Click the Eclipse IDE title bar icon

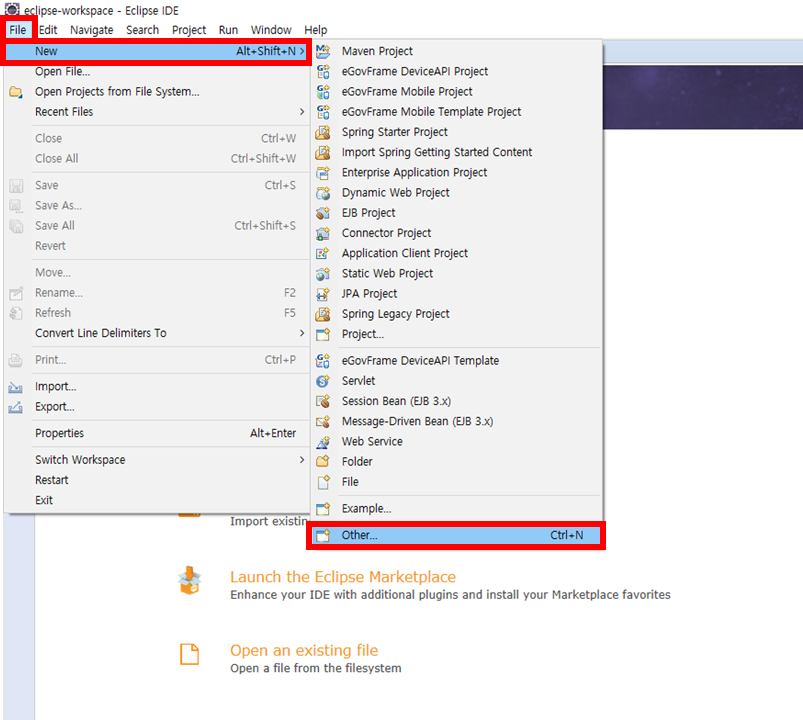coord(12,9)
